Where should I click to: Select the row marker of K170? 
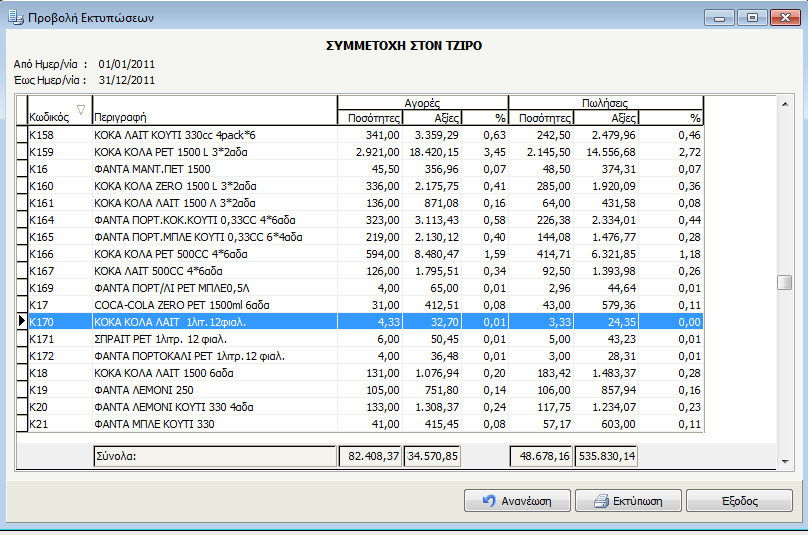tap(22, 322)
